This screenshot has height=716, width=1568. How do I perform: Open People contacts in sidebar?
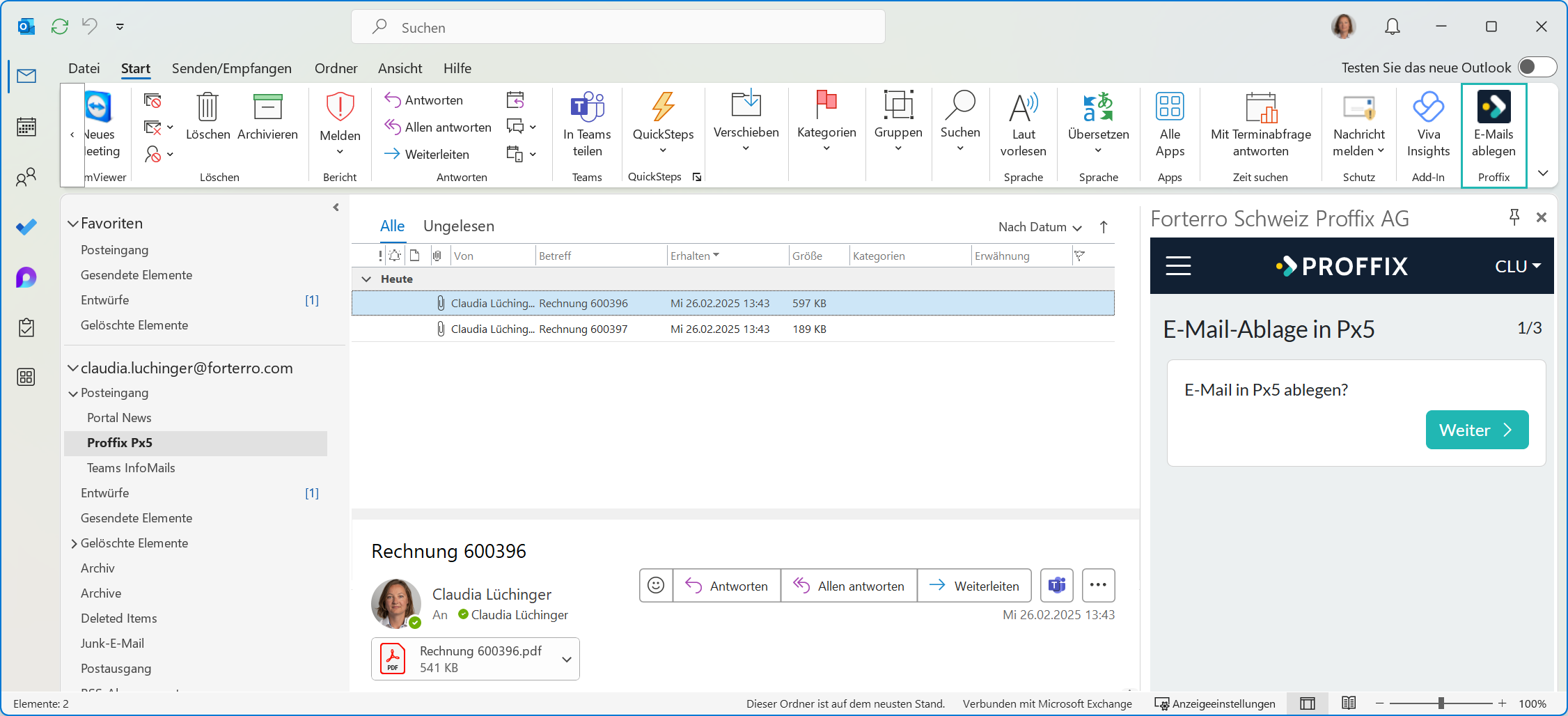pos(26,177)
